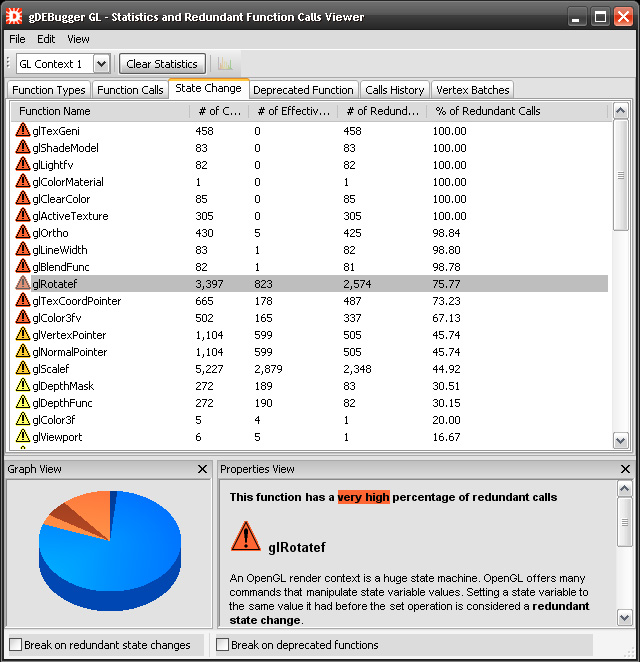
Task: Click the glNormalPointer yellow warning icon
Action: (x=23, y=351)
